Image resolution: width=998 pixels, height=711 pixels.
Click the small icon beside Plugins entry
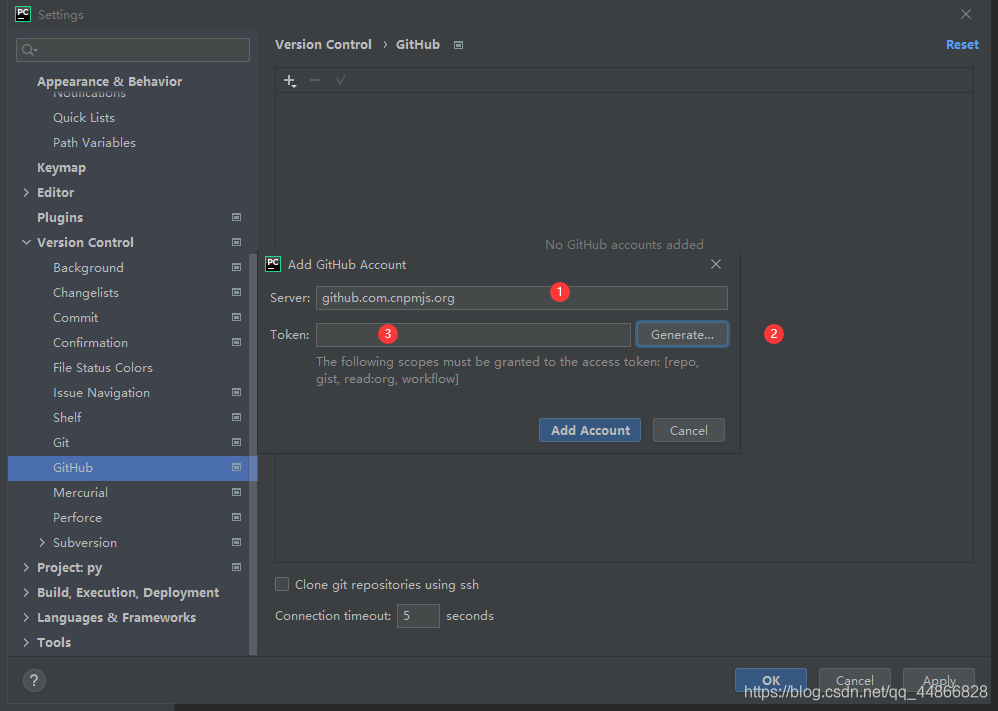[236, 217]
